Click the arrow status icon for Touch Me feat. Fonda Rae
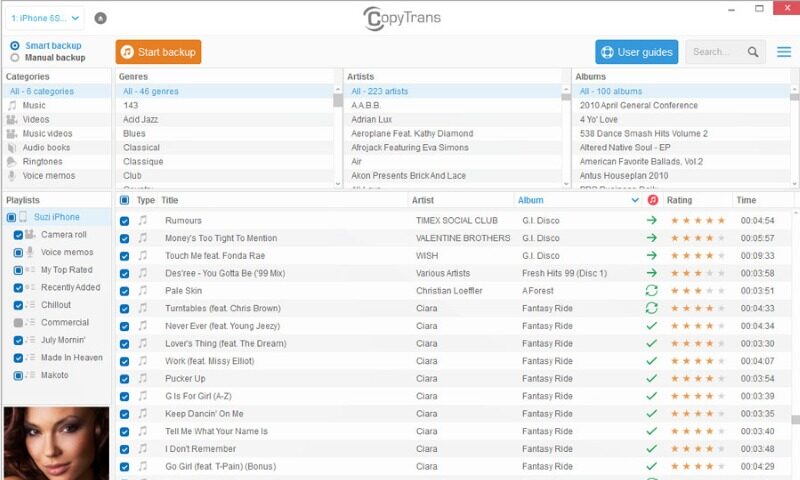The width and height of the screenshot is (800, 480). click(x=652, y=255)
